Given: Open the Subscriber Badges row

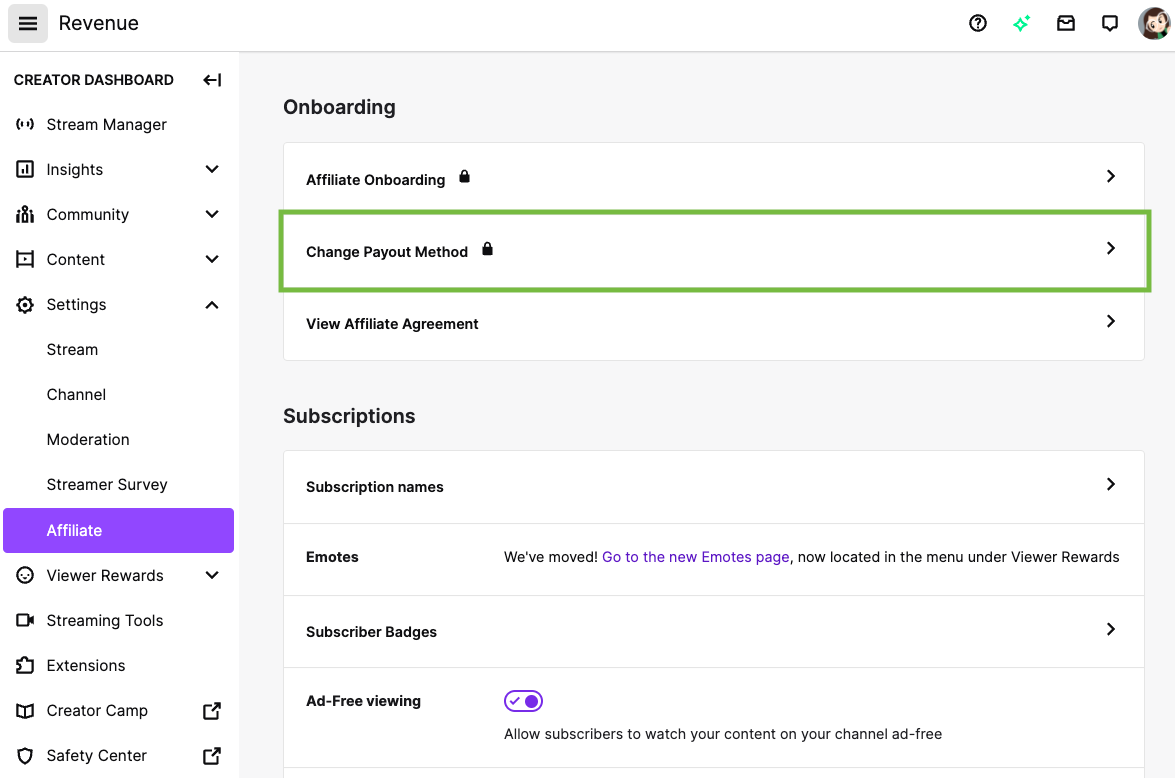Looking at the screenshot, I should coord(713,631).
